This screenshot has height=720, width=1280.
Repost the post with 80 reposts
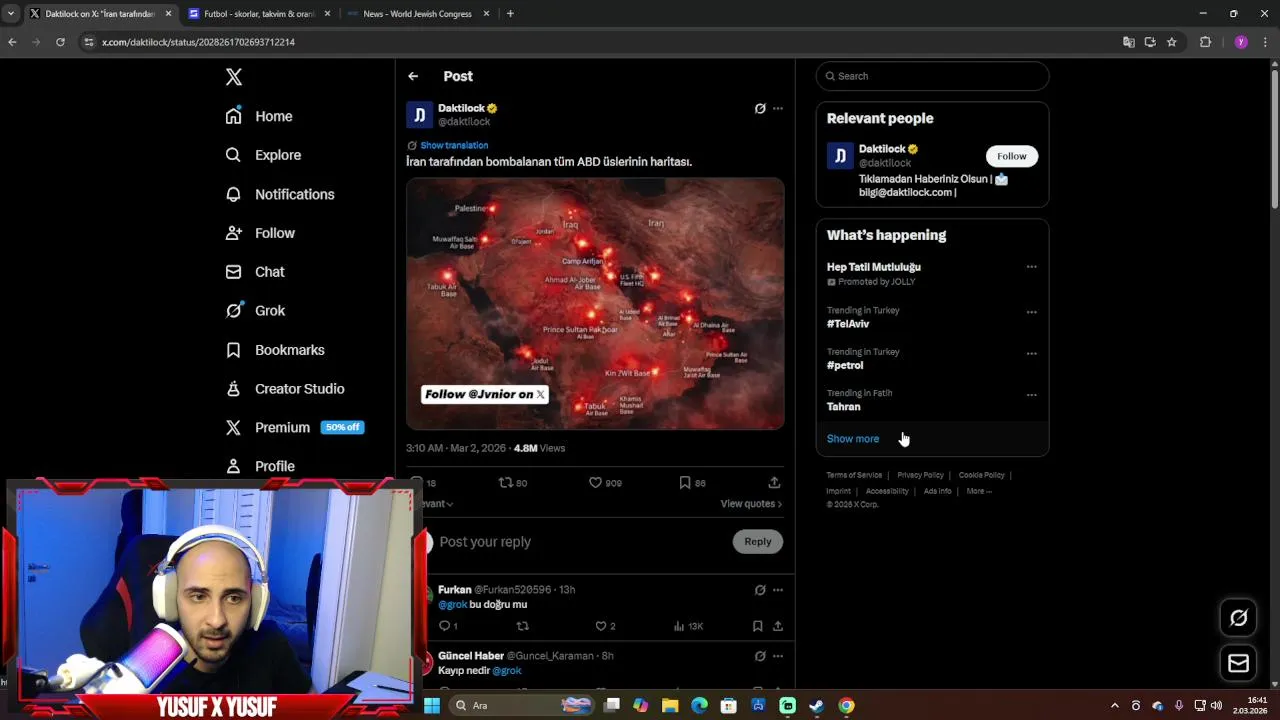[x=513, y=482]
